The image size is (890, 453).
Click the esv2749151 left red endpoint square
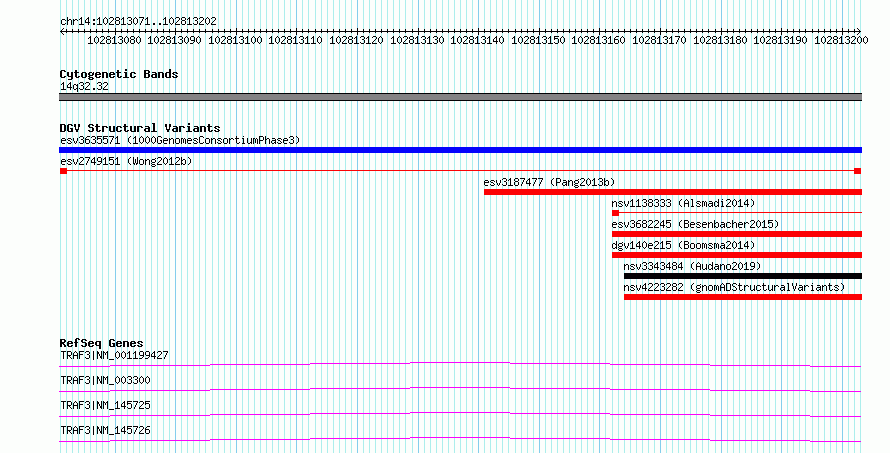click(x=64, y=171)
